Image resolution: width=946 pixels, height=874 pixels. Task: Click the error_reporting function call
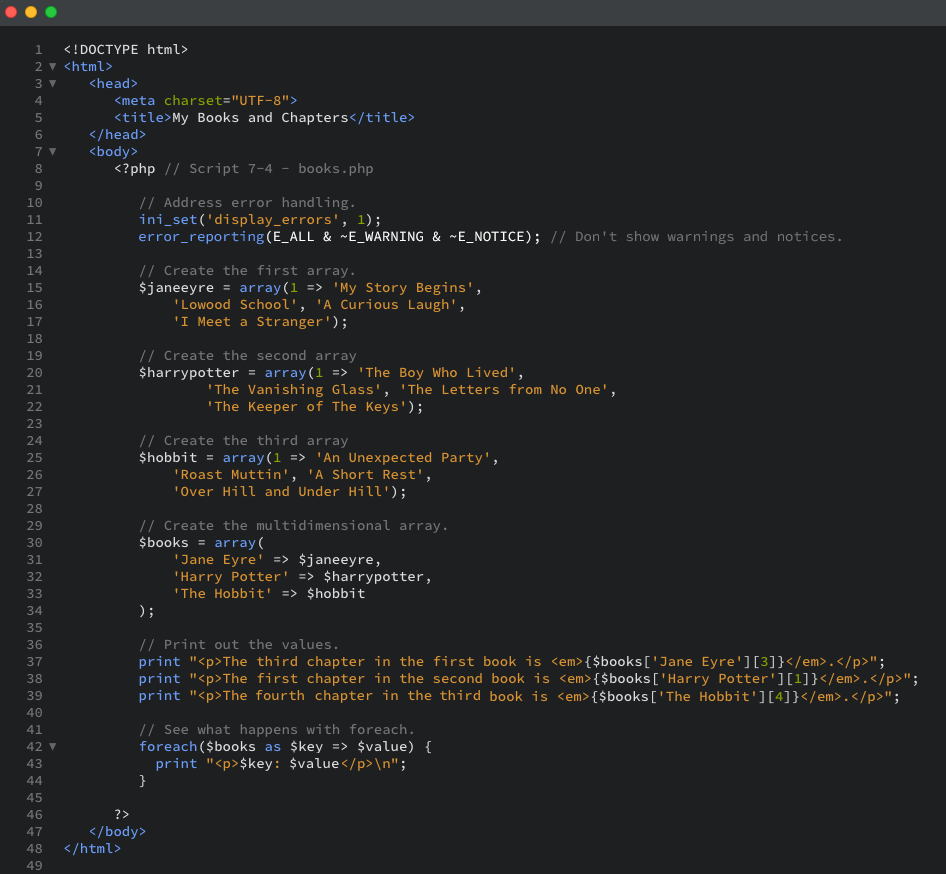[x=202, y=236]
